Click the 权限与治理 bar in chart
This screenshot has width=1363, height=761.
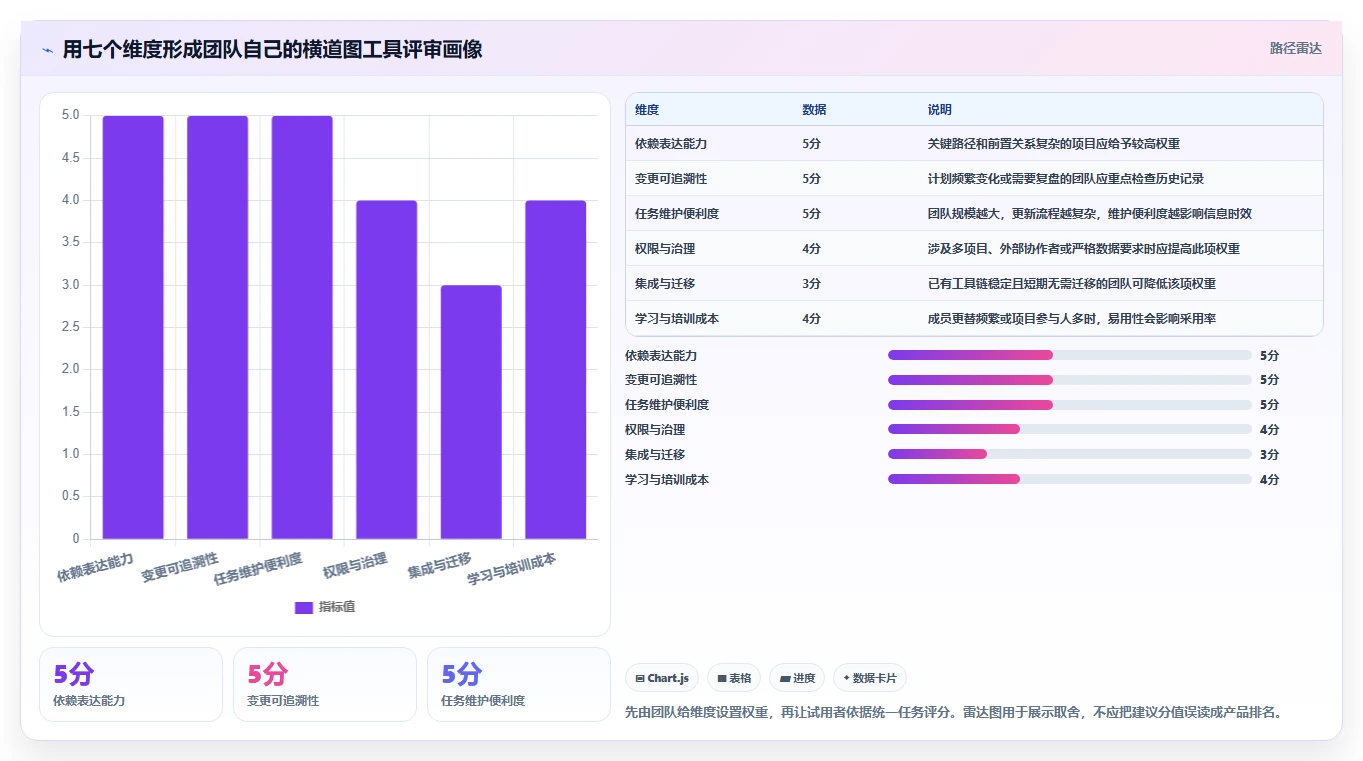pyautogui.click(x=386, y=370)
